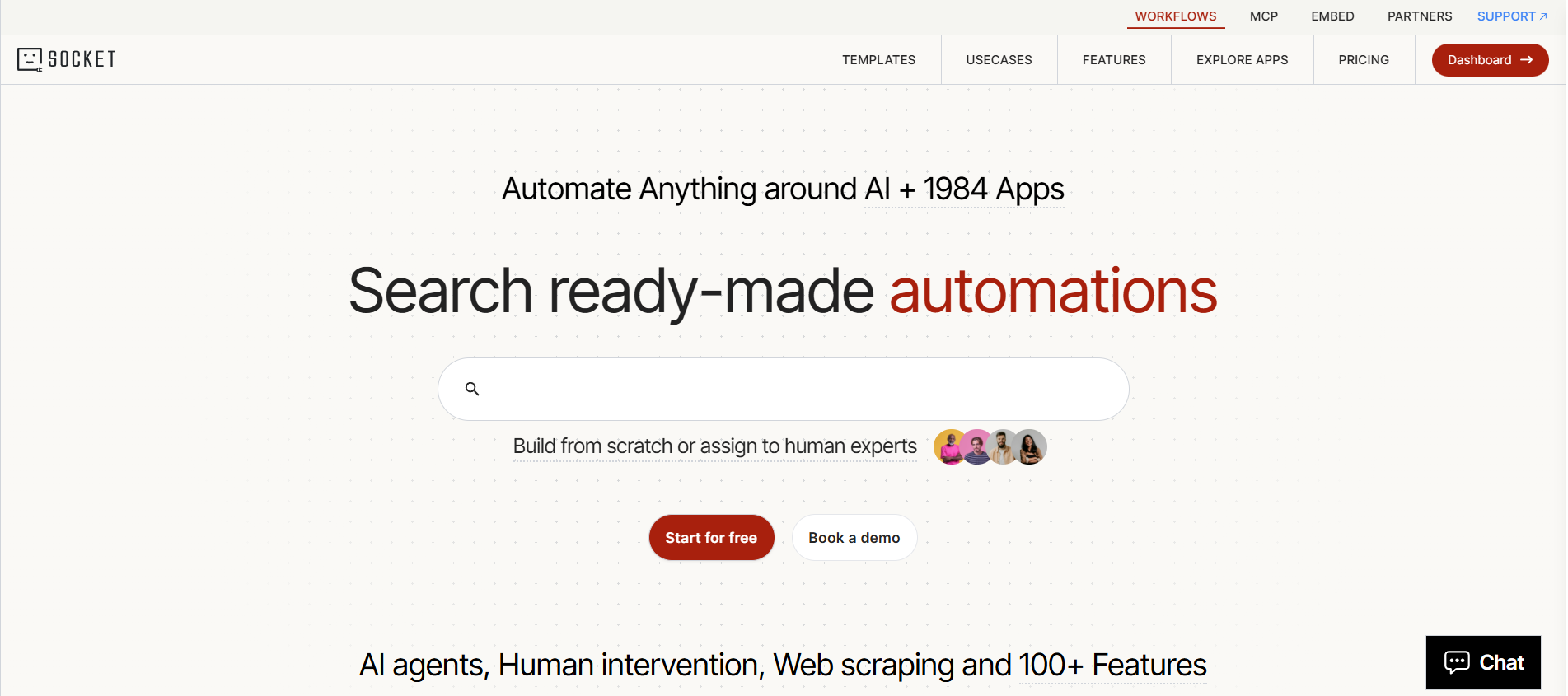Navigate to Usecases
This screenshot has width=1568, height=696.
999,60
